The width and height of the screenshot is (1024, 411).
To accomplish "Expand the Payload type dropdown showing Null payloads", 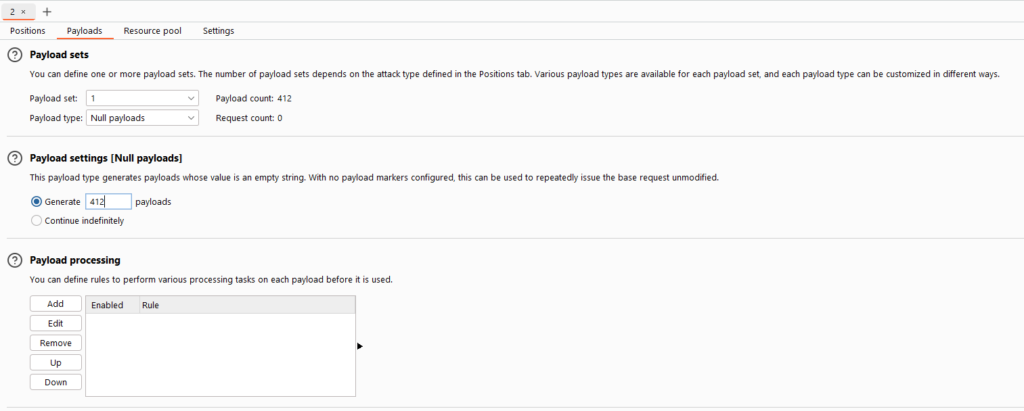I will pyautogui.click(x=142, y=118).
